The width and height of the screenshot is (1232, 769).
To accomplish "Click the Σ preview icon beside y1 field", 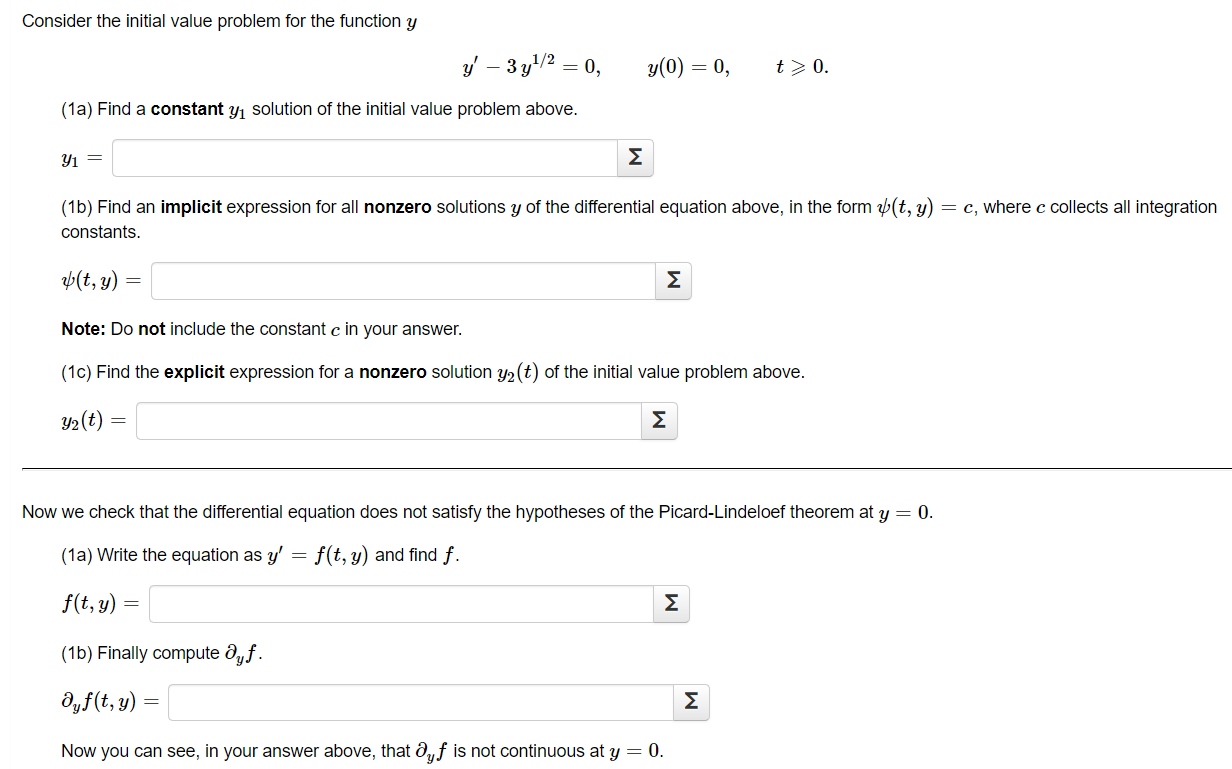I will 635,157.
